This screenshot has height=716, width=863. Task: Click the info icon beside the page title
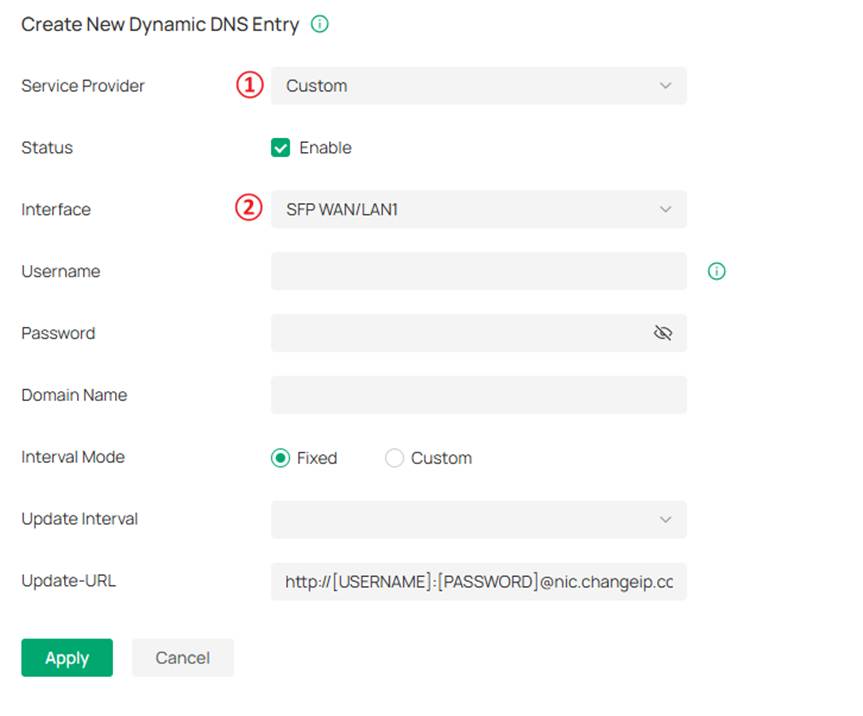pos(319,24)
